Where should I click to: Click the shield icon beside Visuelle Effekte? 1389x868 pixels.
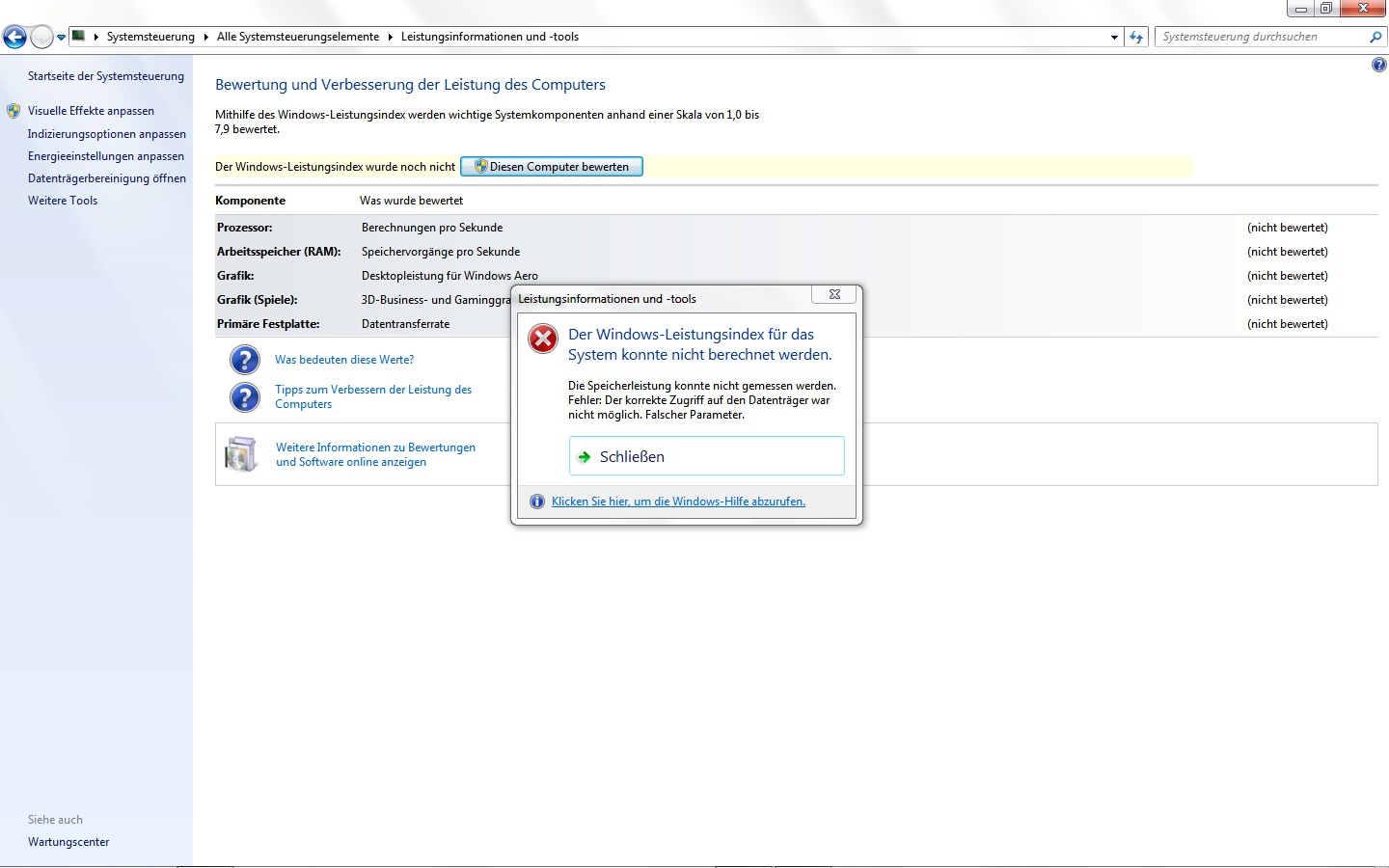click(14, 111)
